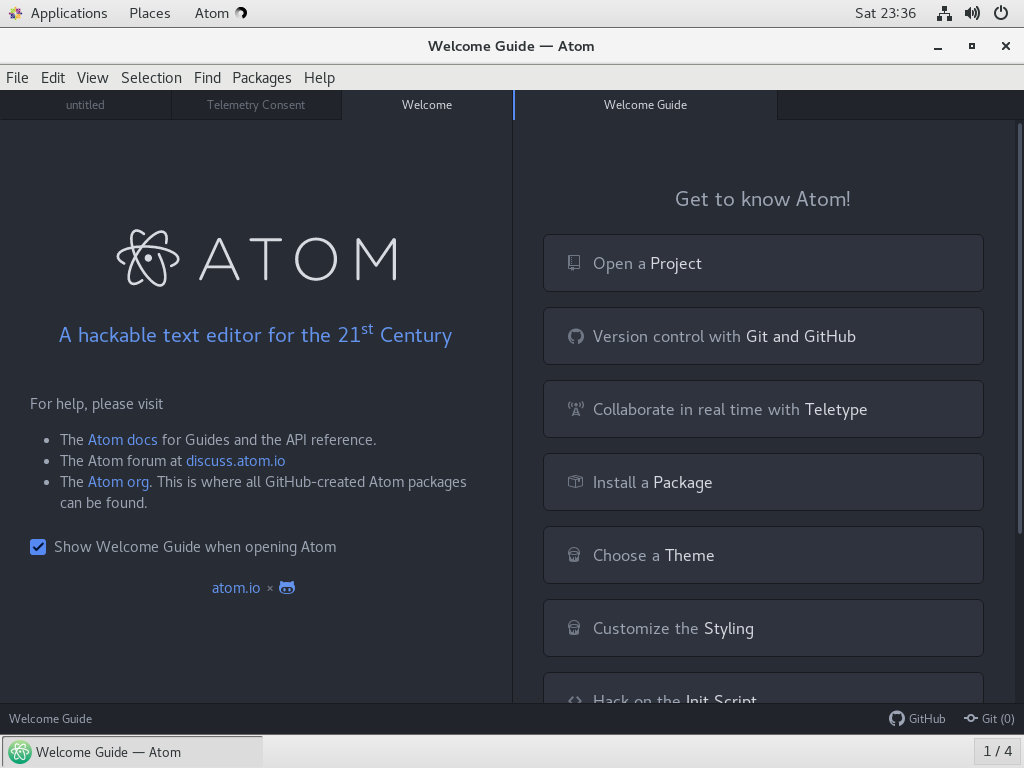Viewport: 1024px width, 768px height.
Task: Click Welcome Guide text in status bar
Action: tap(50, 718)
